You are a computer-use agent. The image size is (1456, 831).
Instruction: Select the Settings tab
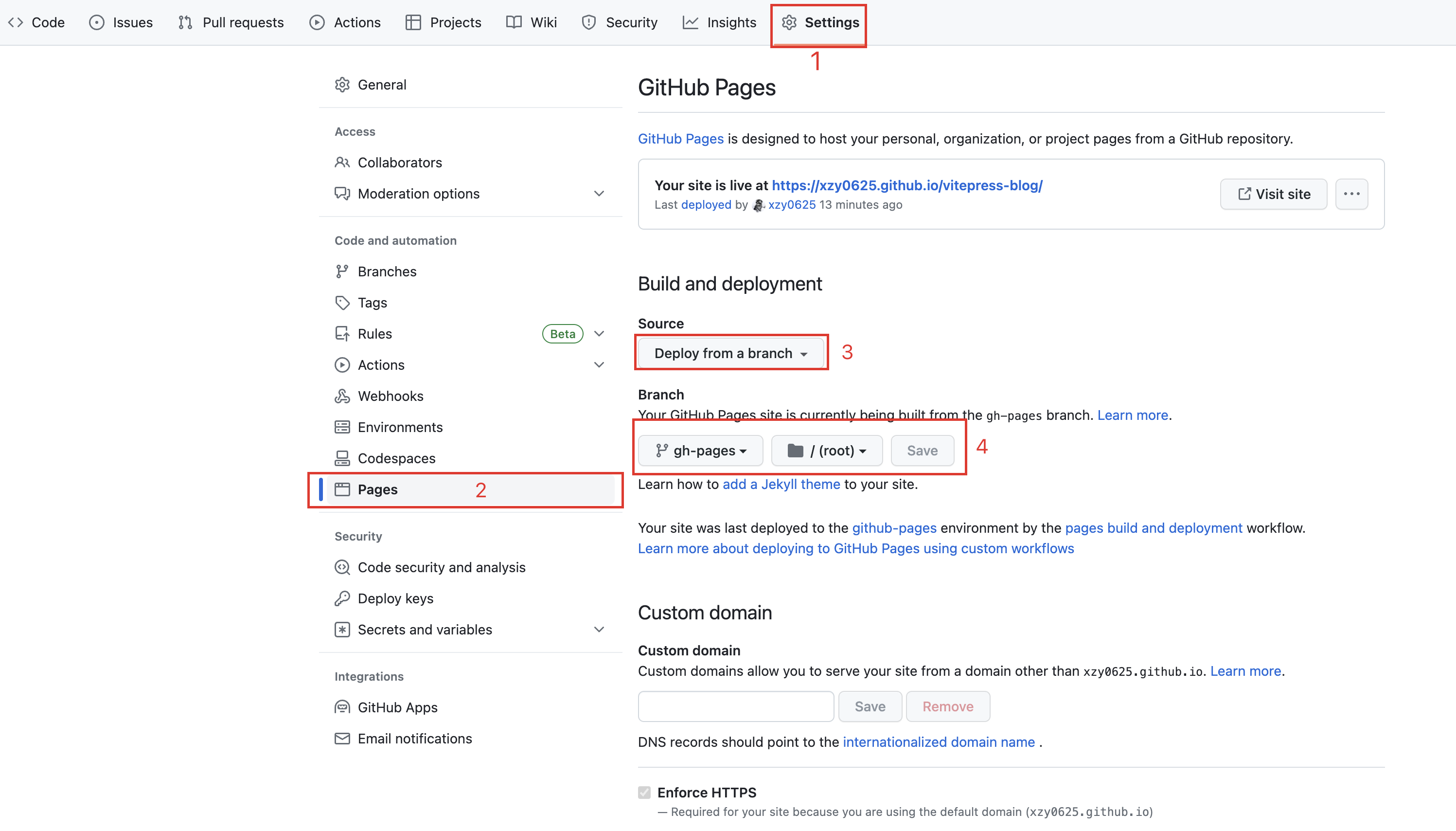pos(819,22)
